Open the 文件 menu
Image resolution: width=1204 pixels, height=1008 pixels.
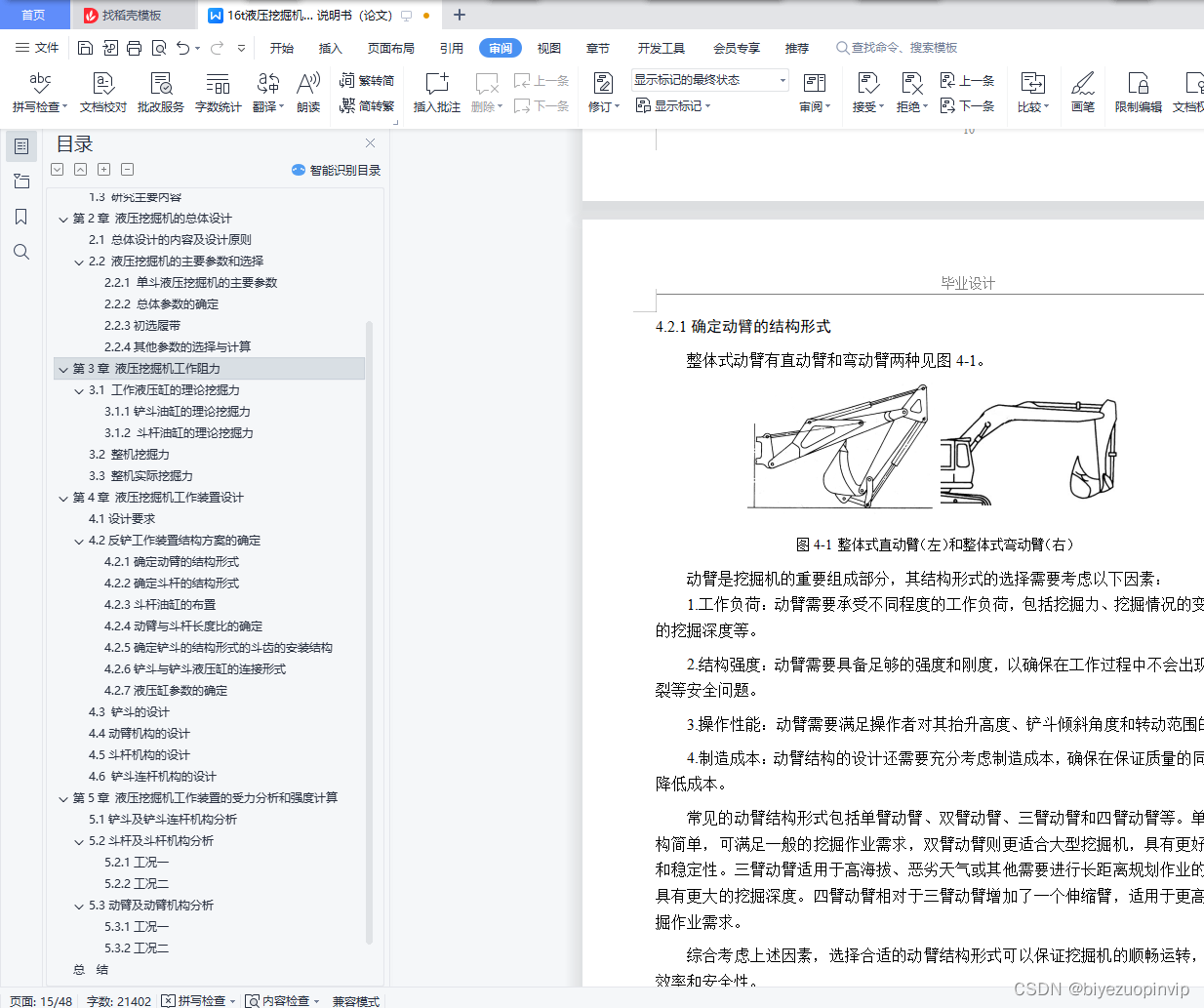pyautogui.click(x=38, y=48)
